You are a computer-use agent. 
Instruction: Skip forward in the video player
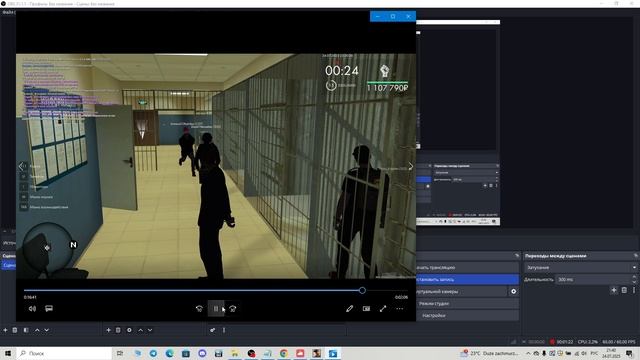coord(233,309)
